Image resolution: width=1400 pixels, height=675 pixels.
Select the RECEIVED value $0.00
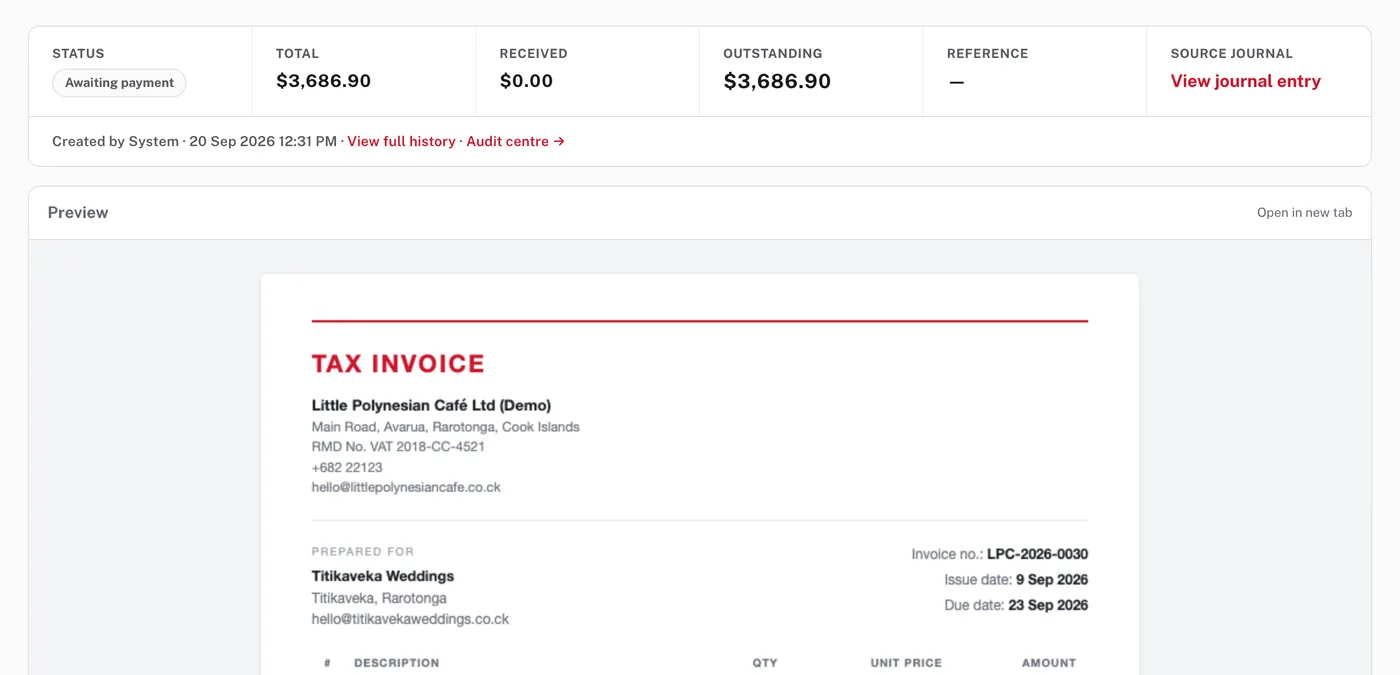526,81
